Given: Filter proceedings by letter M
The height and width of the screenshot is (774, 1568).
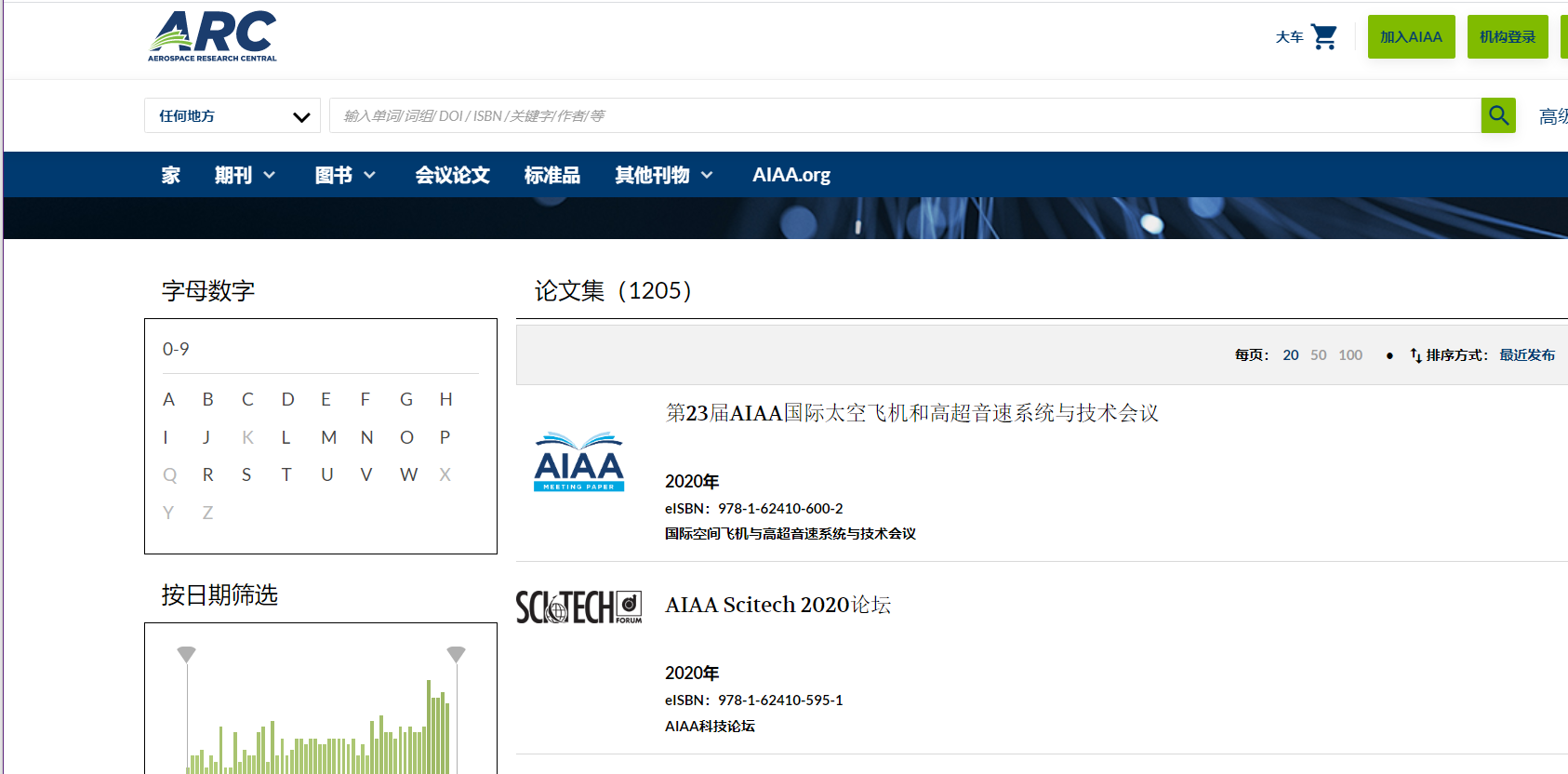Looking at the screenshot, I should click(x=329, y=437).
